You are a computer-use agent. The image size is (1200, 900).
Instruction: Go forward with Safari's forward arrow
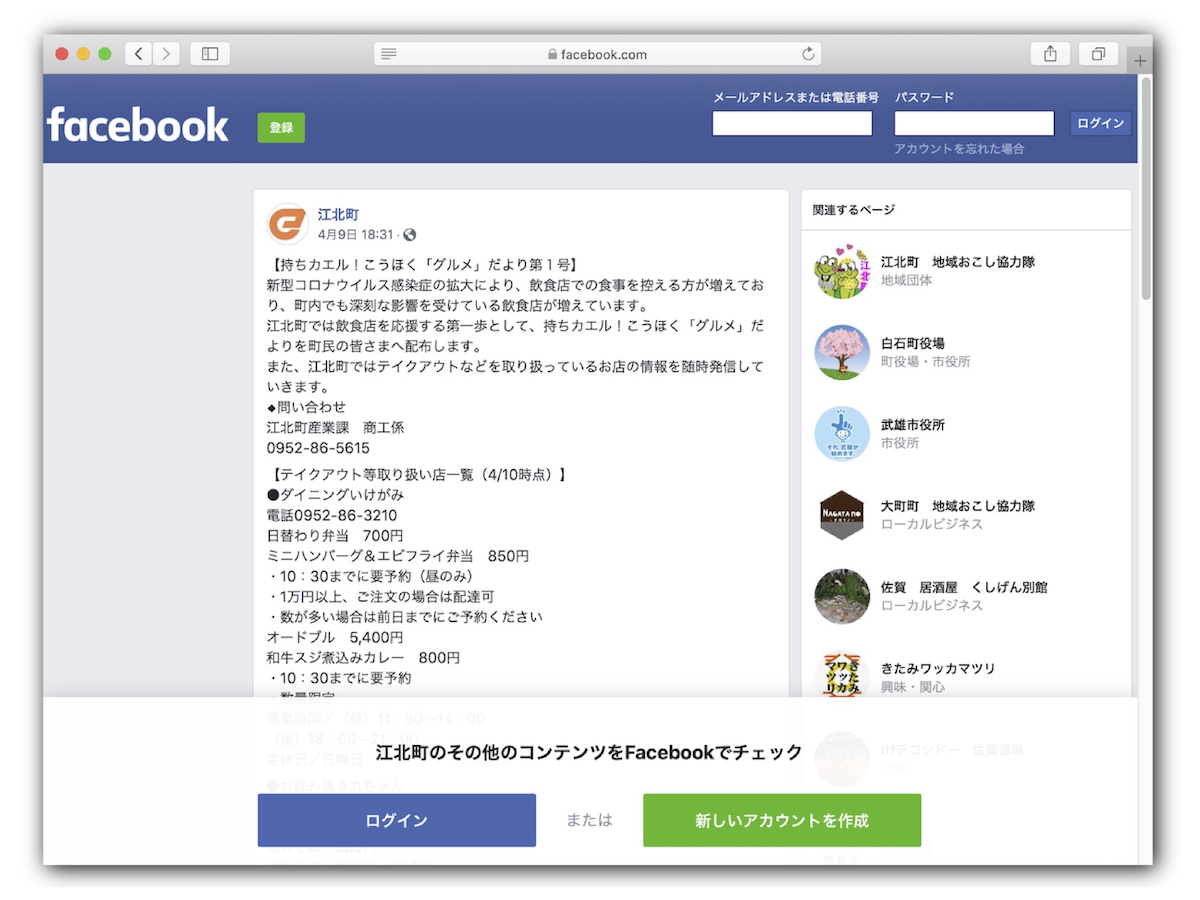click(x=166, y=54)
